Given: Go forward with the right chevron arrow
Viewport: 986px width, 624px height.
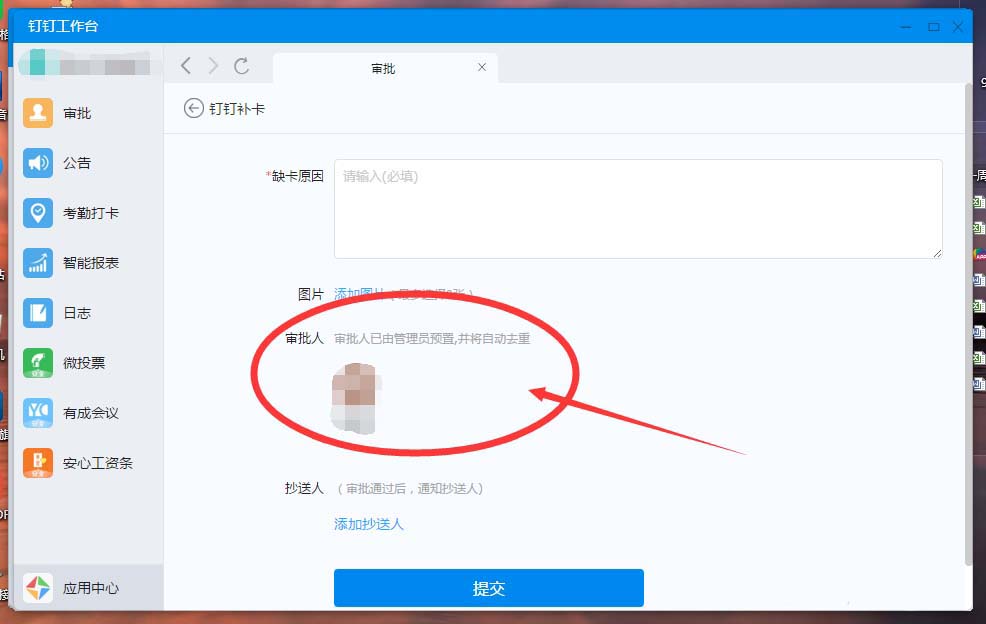Looking at the screenshot, I should 213,65.
